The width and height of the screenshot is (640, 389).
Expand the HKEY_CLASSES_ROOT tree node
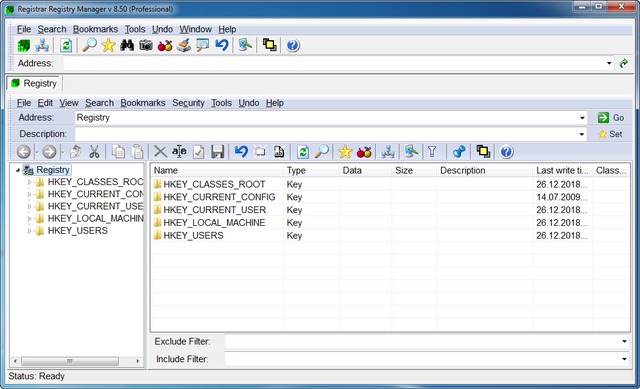pyautogui.click(x=29, y=182)
